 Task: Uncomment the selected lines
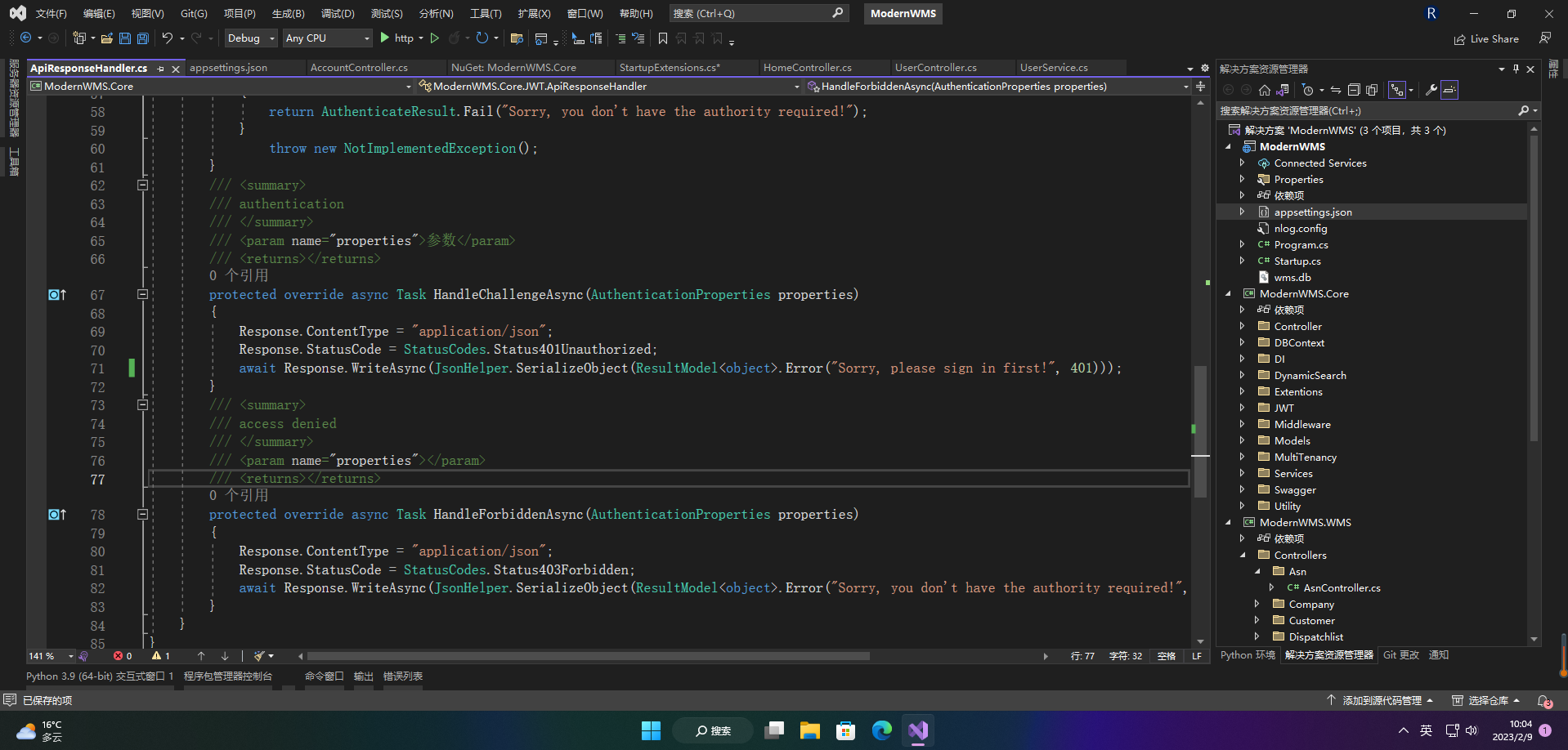[638, 38]
